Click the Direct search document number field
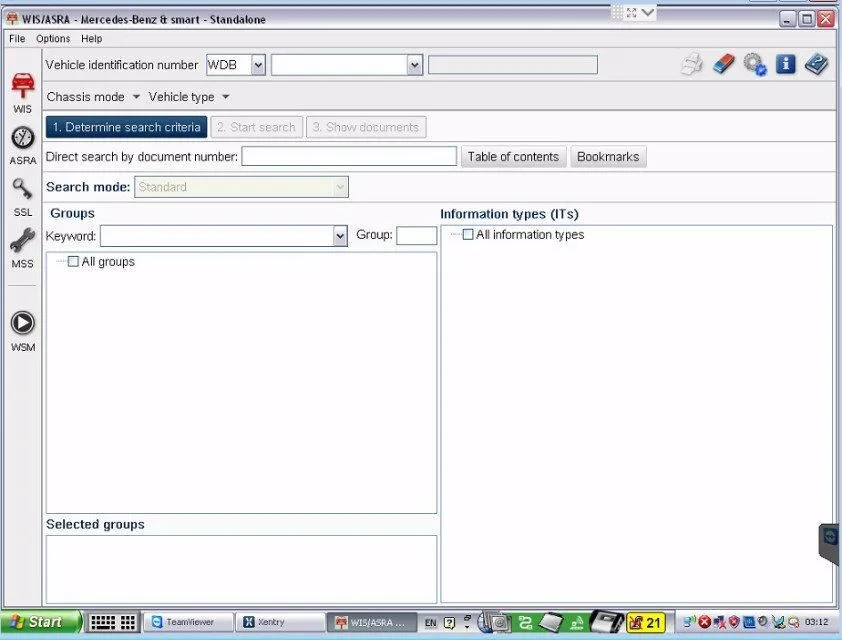 point(349,156)
